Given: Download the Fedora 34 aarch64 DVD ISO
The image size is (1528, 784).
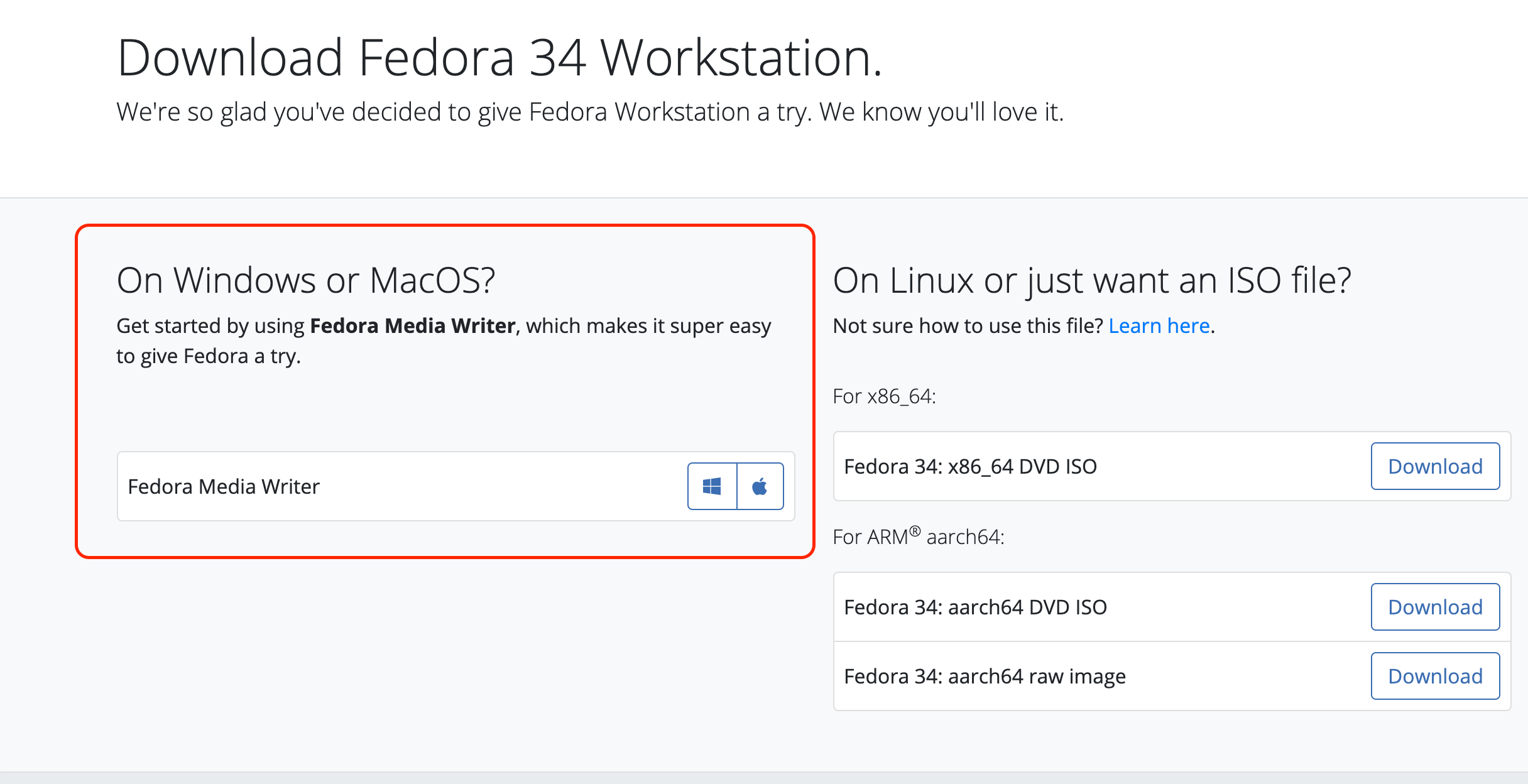Looking at the screenshot, I should 1435,607.
